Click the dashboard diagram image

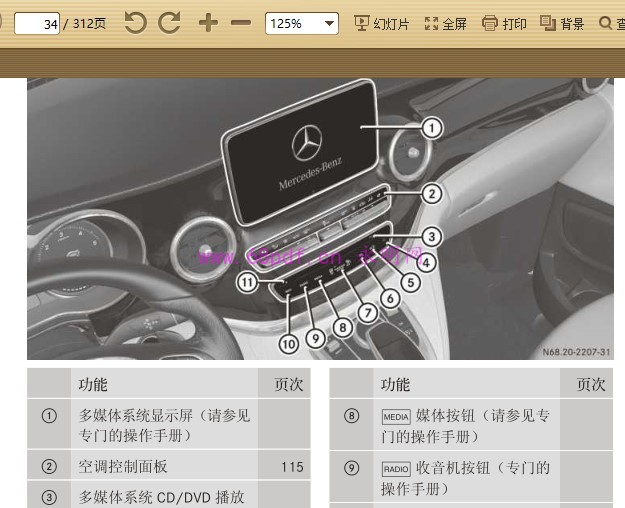pyautogui.click(x=320, y=219)
